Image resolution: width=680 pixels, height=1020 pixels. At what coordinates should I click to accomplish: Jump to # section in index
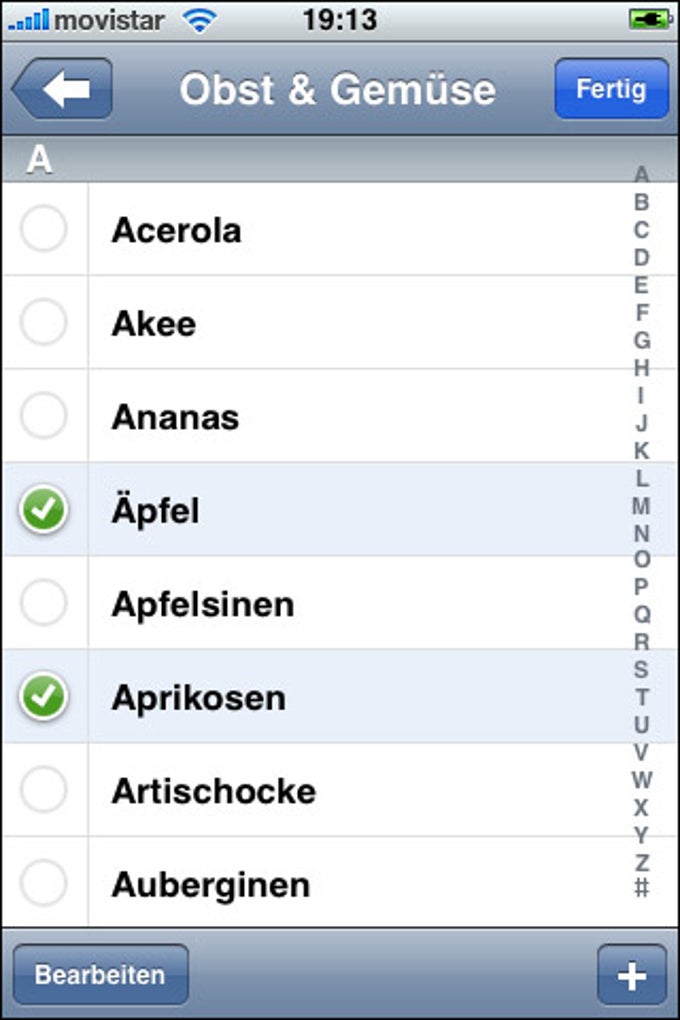[x=642, y=887]
